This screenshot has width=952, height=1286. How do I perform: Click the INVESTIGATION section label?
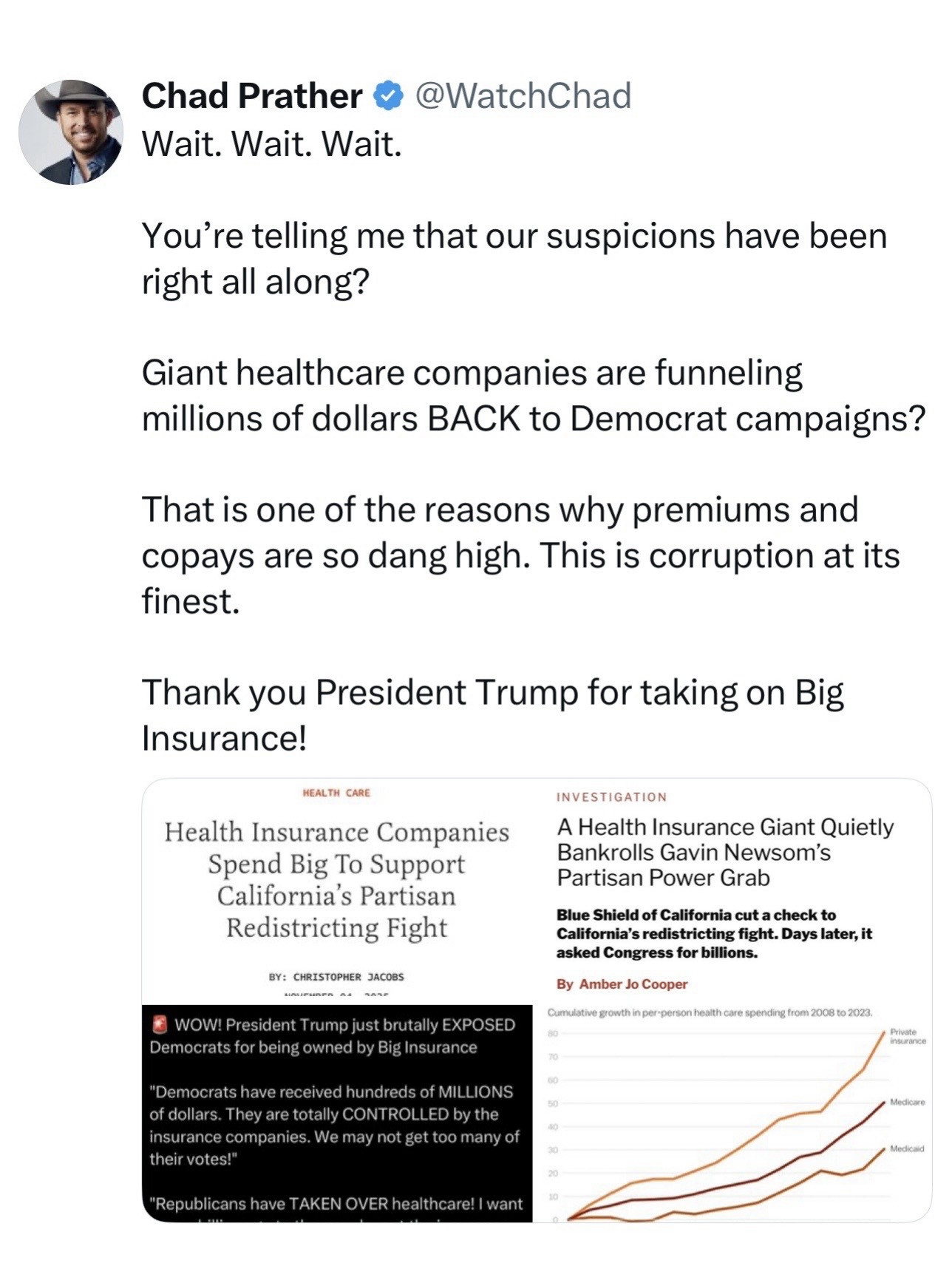click(x=611, y=797)
